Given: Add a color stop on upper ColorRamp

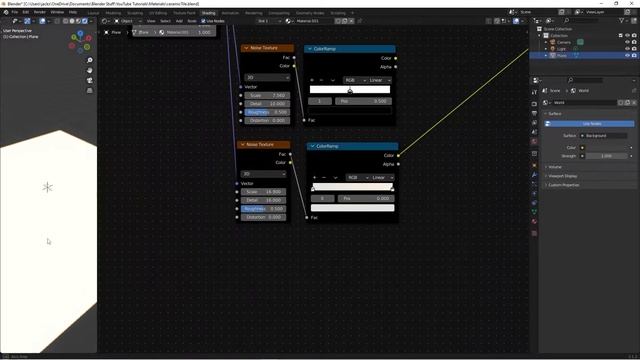Looking at the screenshot, I should (312, 80).
